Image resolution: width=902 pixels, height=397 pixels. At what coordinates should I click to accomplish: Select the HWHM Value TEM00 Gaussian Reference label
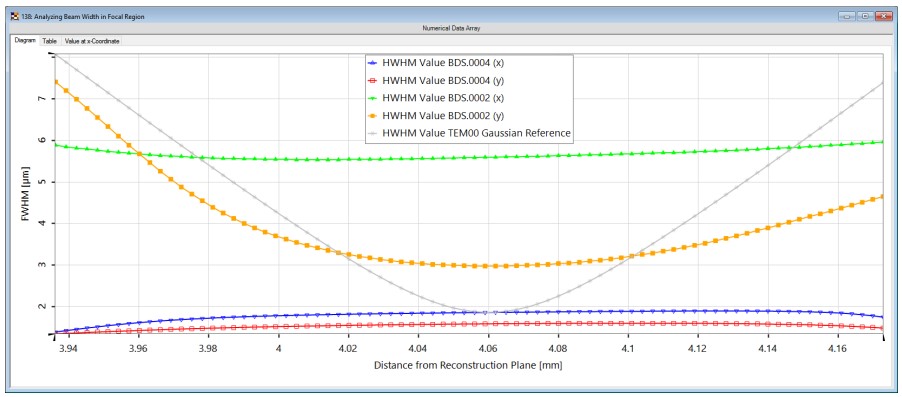click(x=476, y=133)
